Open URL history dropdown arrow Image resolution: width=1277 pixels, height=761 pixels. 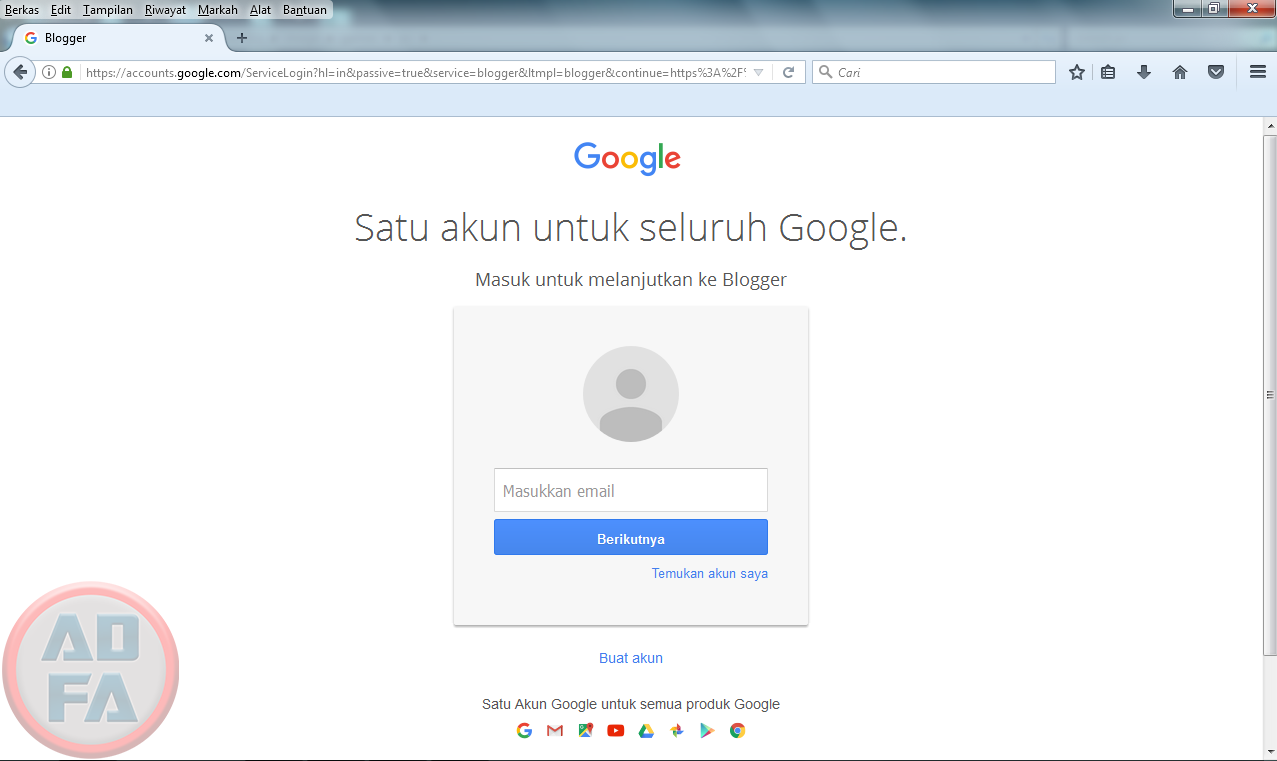pyautogui.click(x=758, y=72)
